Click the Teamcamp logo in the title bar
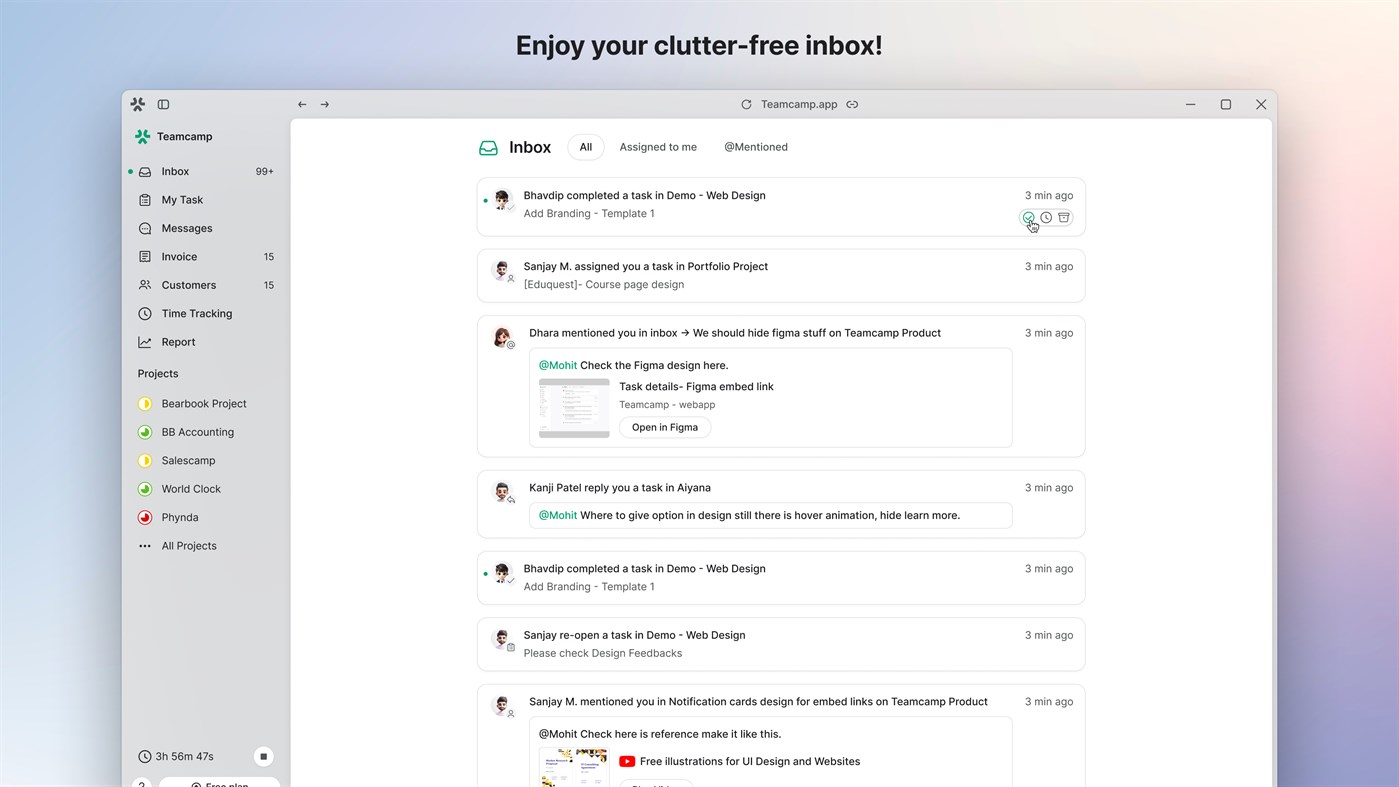 138,104
